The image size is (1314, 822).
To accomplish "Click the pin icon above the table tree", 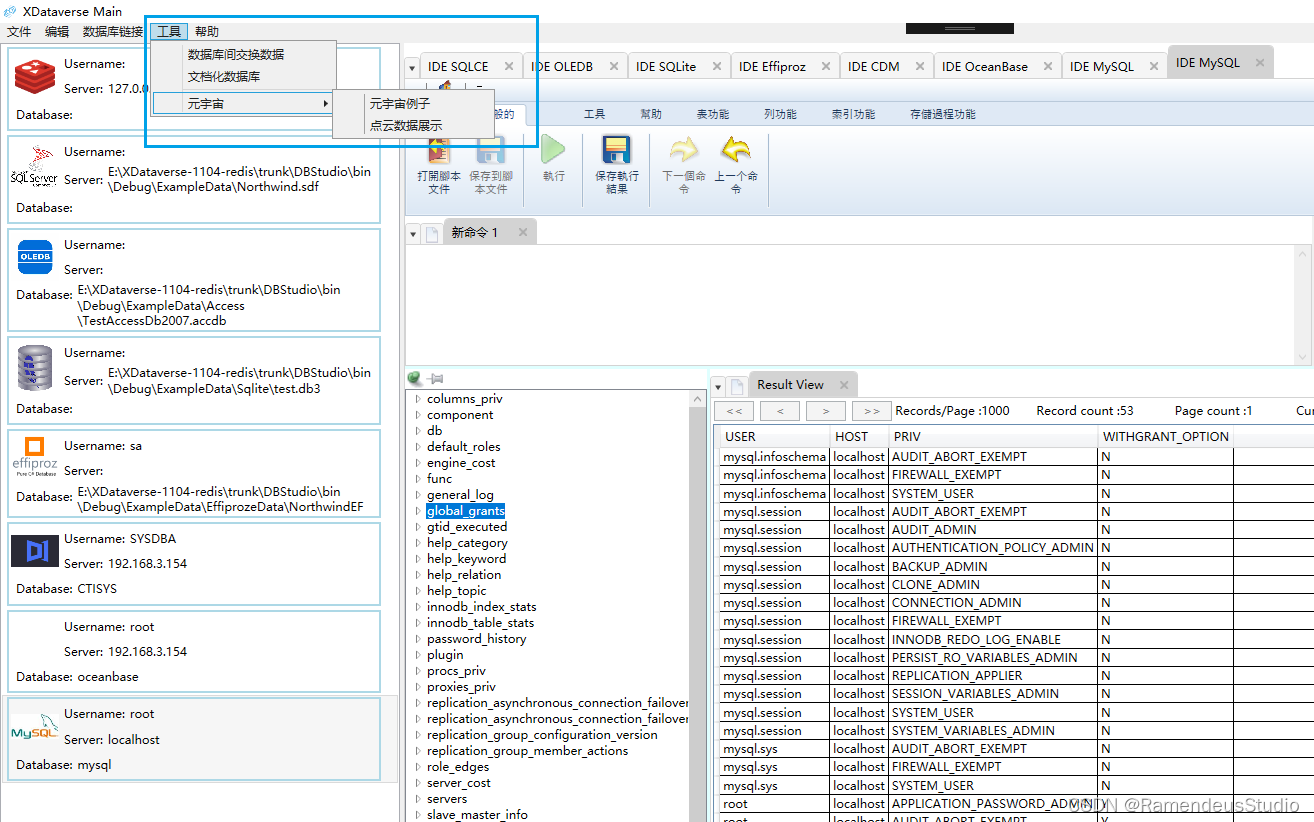I will click(x=436, y=378).
